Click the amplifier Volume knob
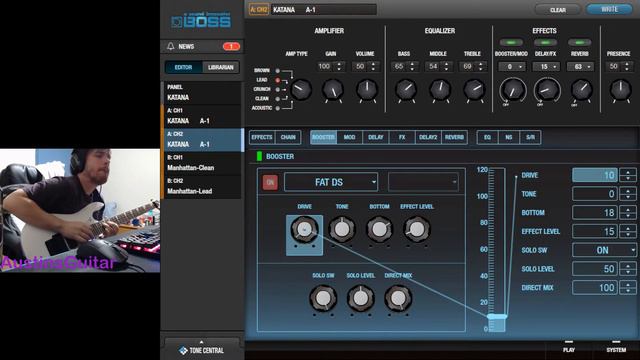The width and height of the screenshot is (640, 360). (x=367, y=90)
